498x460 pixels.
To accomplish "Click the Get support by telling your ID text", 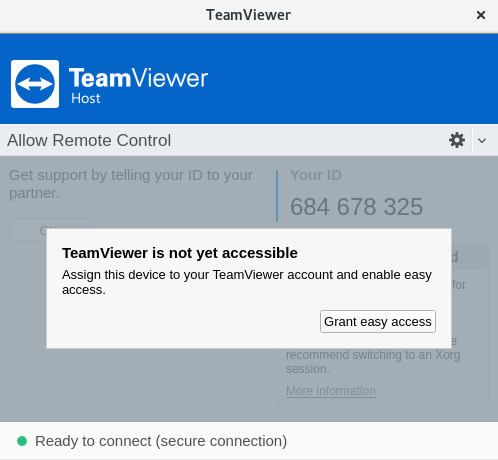I will [131, 184].
